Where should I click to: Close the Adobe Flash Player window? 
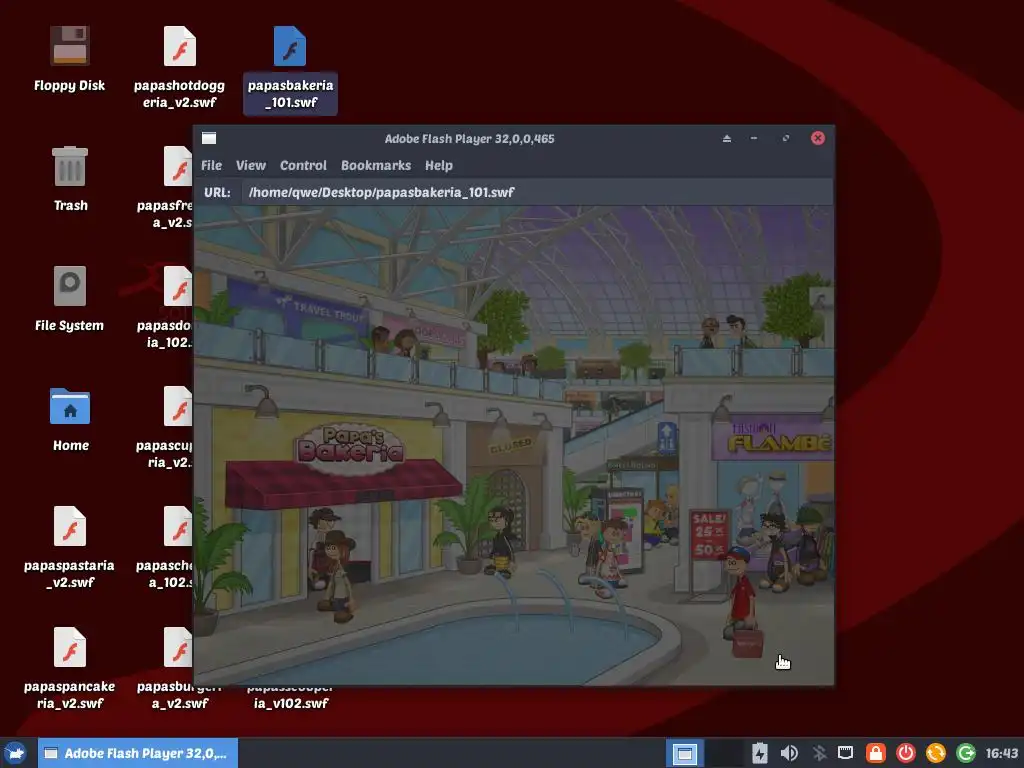tap(818, 138)
